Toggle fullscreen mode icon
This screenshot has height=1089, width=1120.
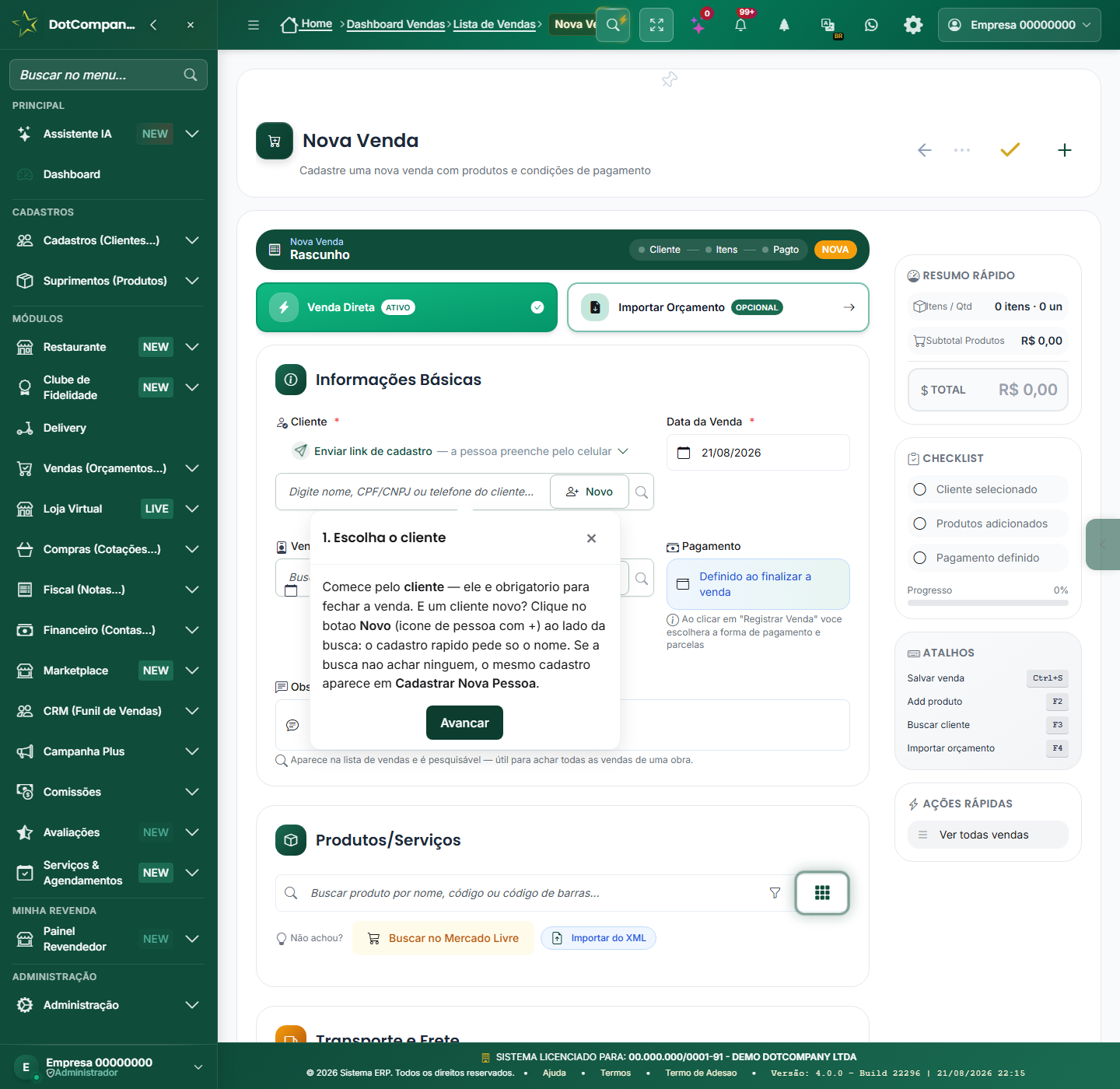coord(656,25)
